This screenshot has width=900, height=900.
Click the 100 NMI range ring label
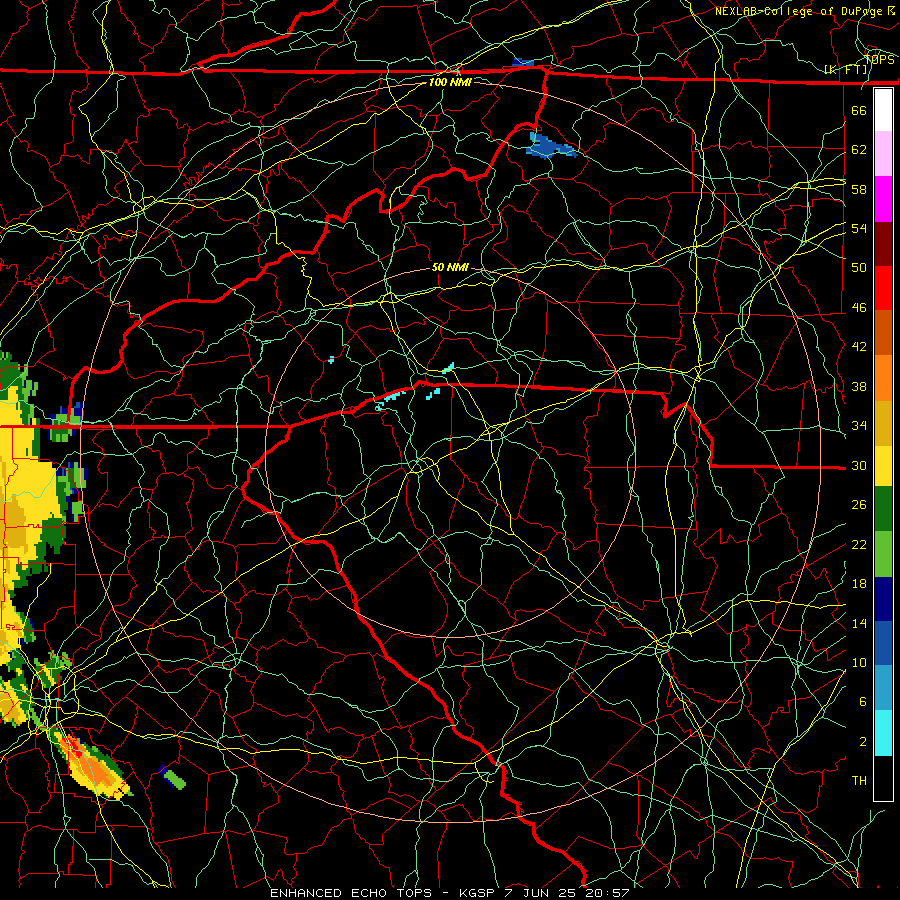point(450,82)
